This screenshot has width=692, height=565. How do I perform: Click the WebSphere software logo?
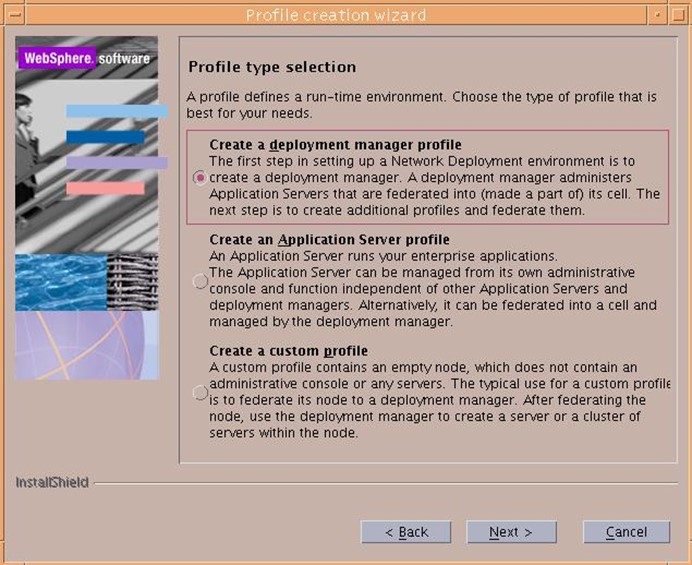point(86,59)
